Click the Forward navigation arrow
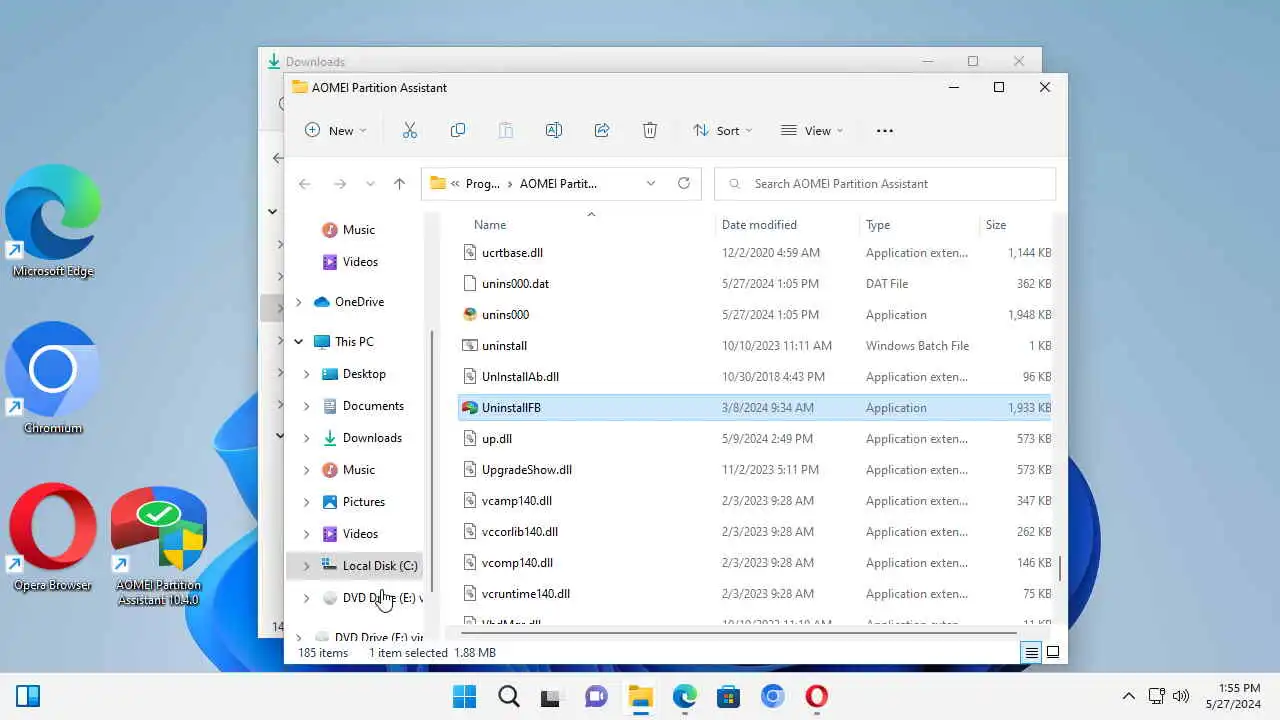The image size is (1280, 720). pyautogui.click(x=340, y=183)
